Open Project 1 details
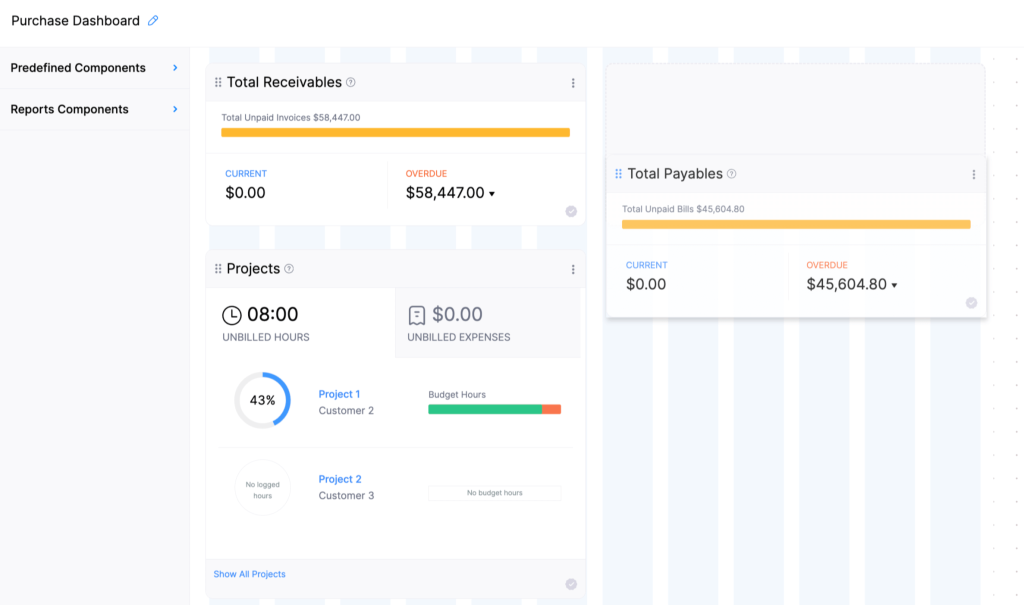This screenshot has width=1024, height=605. click(x=340, y=394)
